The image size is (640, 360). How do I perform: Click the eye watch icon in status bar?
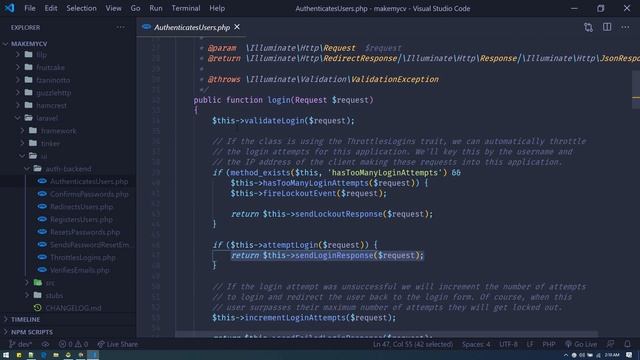pyautogui.click(x=45, y=344)
